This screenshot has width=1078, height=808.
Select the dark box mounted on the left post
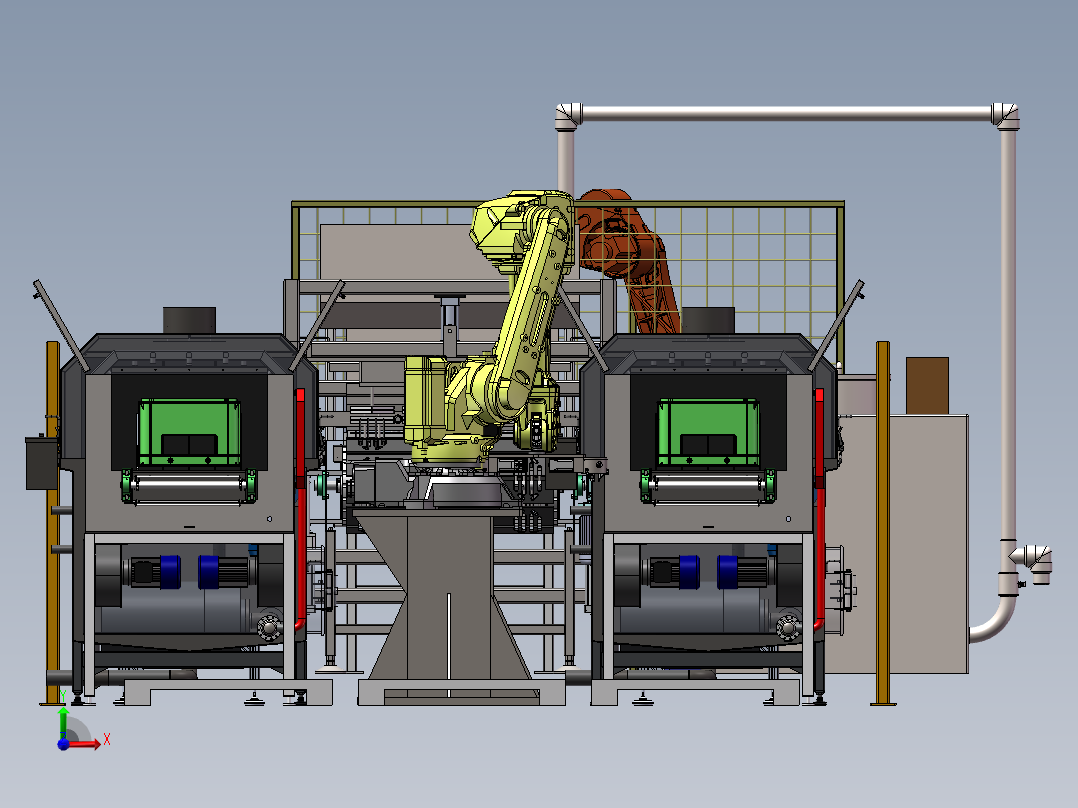[x=42, y=463]
